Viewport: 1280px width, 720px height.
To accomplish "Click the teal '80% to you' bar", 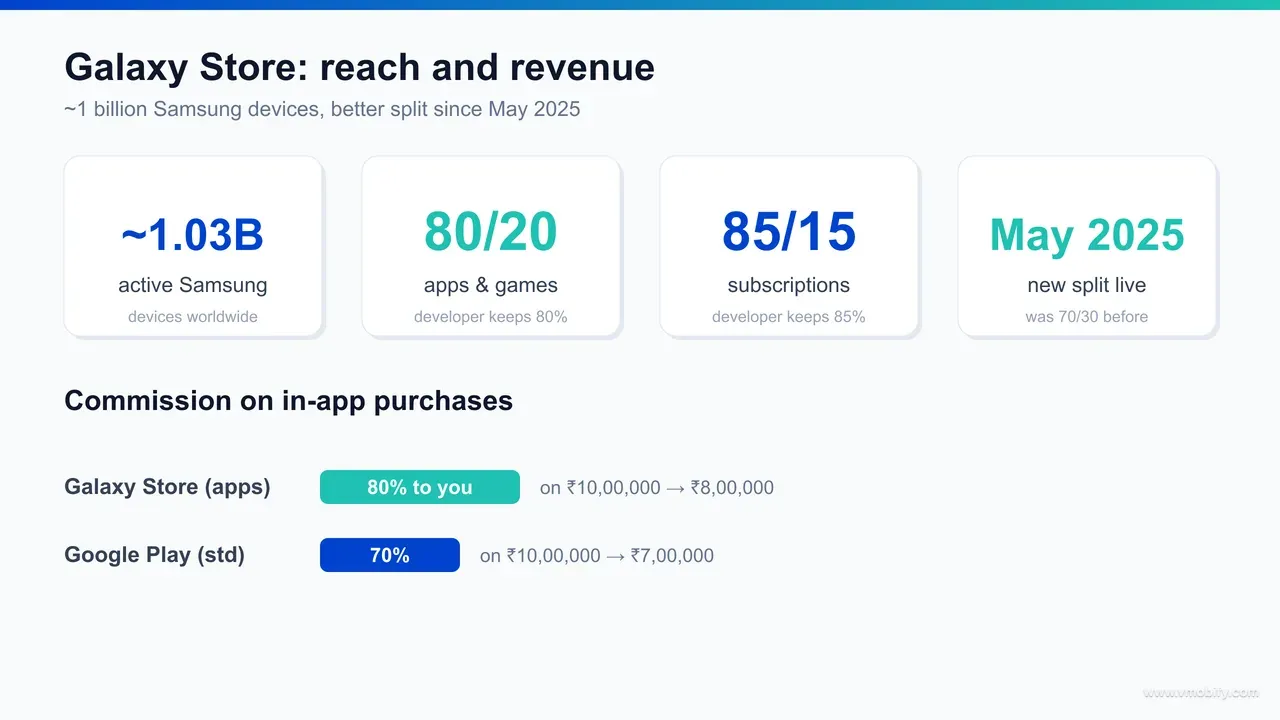I will pos(420,487).
